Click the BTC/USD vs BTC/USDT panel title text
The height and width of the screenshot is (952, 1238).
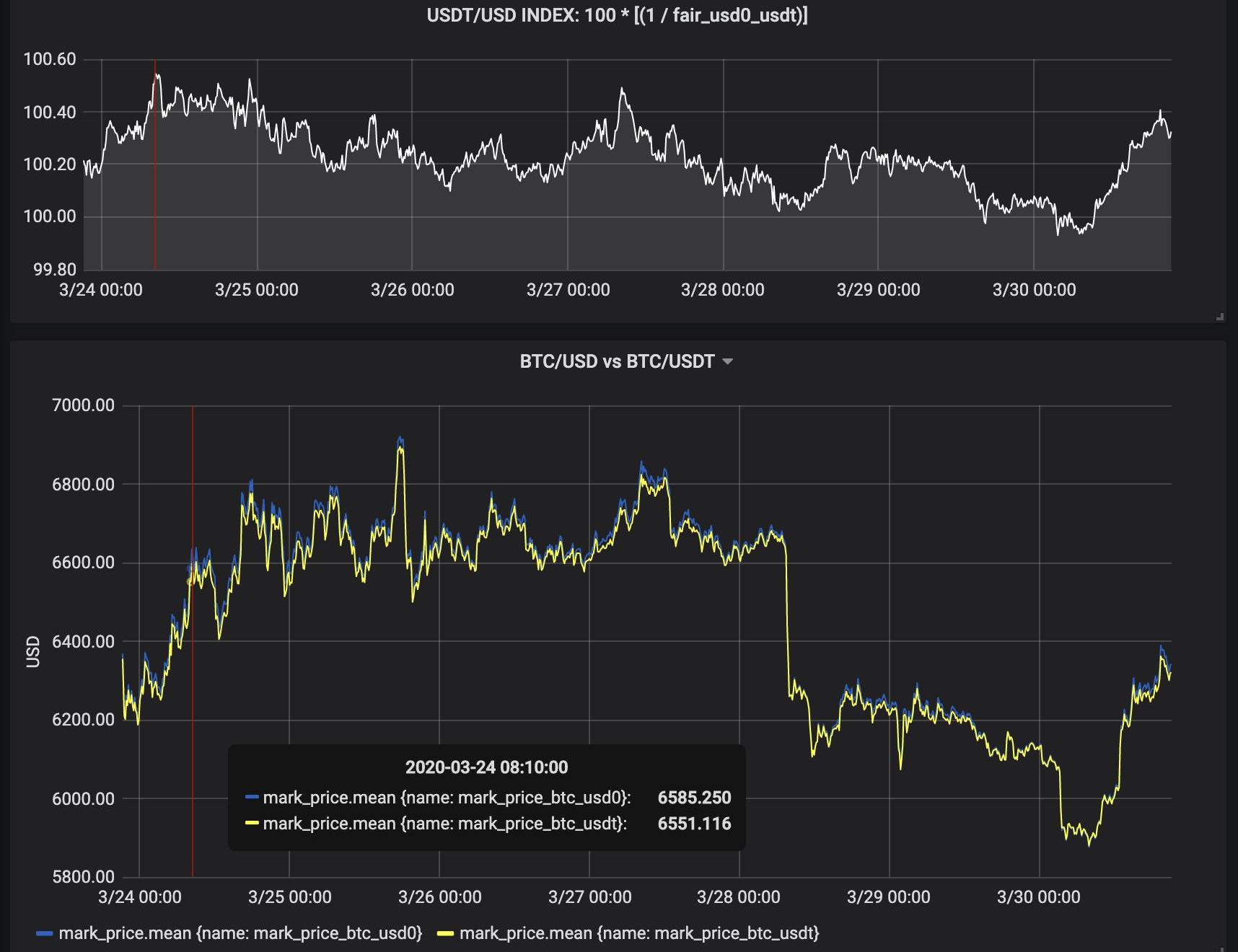[x=617, y=361]
